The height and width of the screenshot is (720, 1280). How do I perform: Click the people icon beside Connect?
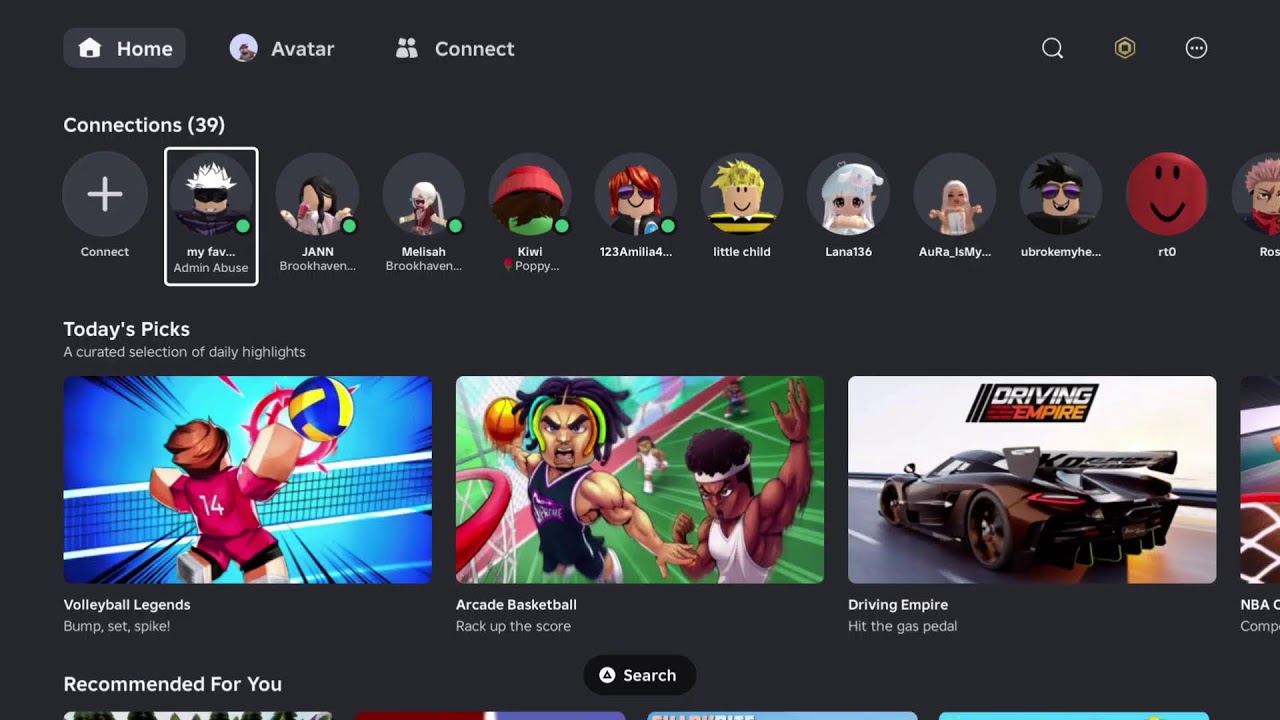406,48
